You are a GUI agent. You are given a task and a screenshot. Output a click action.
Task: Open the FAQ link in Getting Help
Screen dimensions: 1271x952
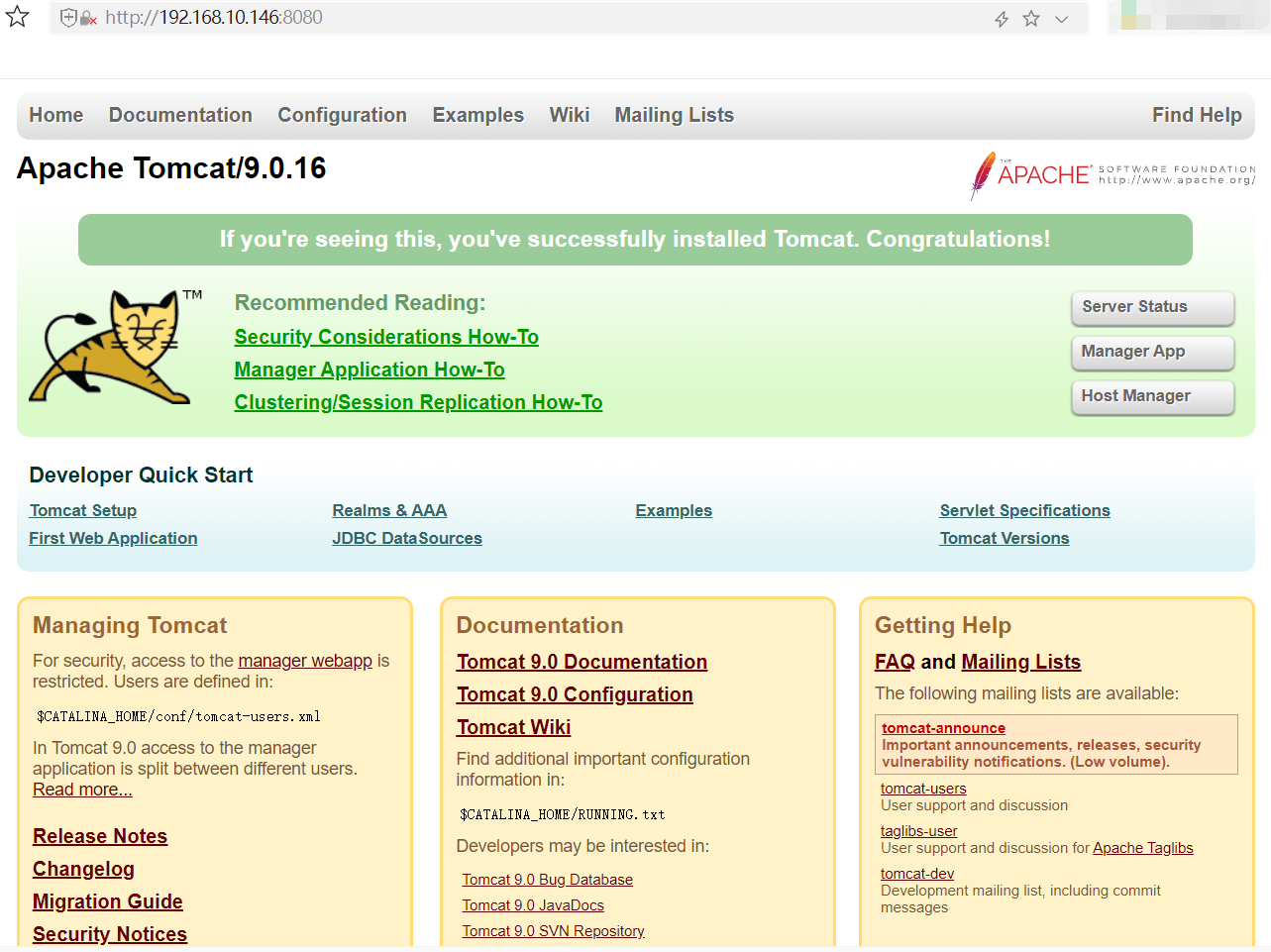(895, 662)
